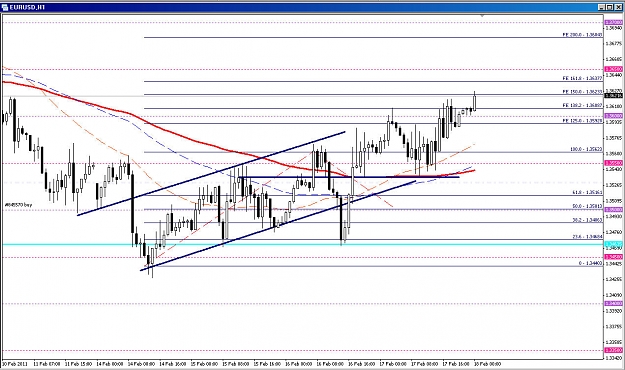Click the 18 Feb 00:00 time axis label
The width and height of the screenshot is (625, 370).
(487, 364)
